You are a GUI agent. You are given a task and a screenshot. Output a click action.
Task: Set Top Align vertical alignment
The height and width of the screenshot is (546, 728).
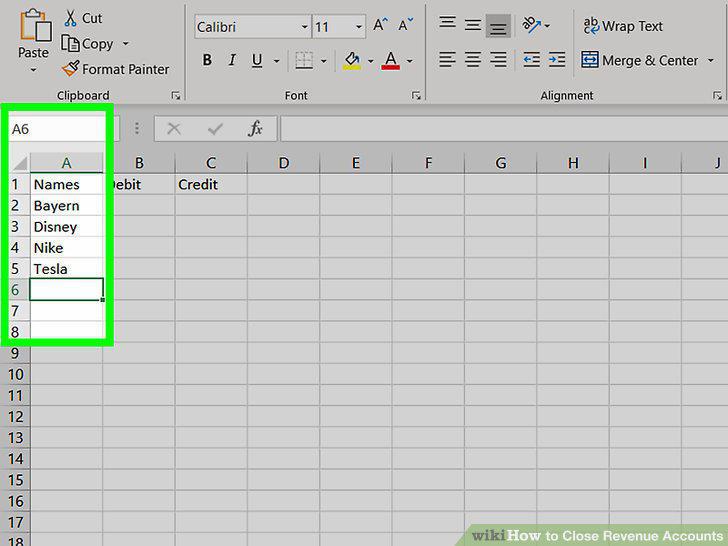click(448, 23)
